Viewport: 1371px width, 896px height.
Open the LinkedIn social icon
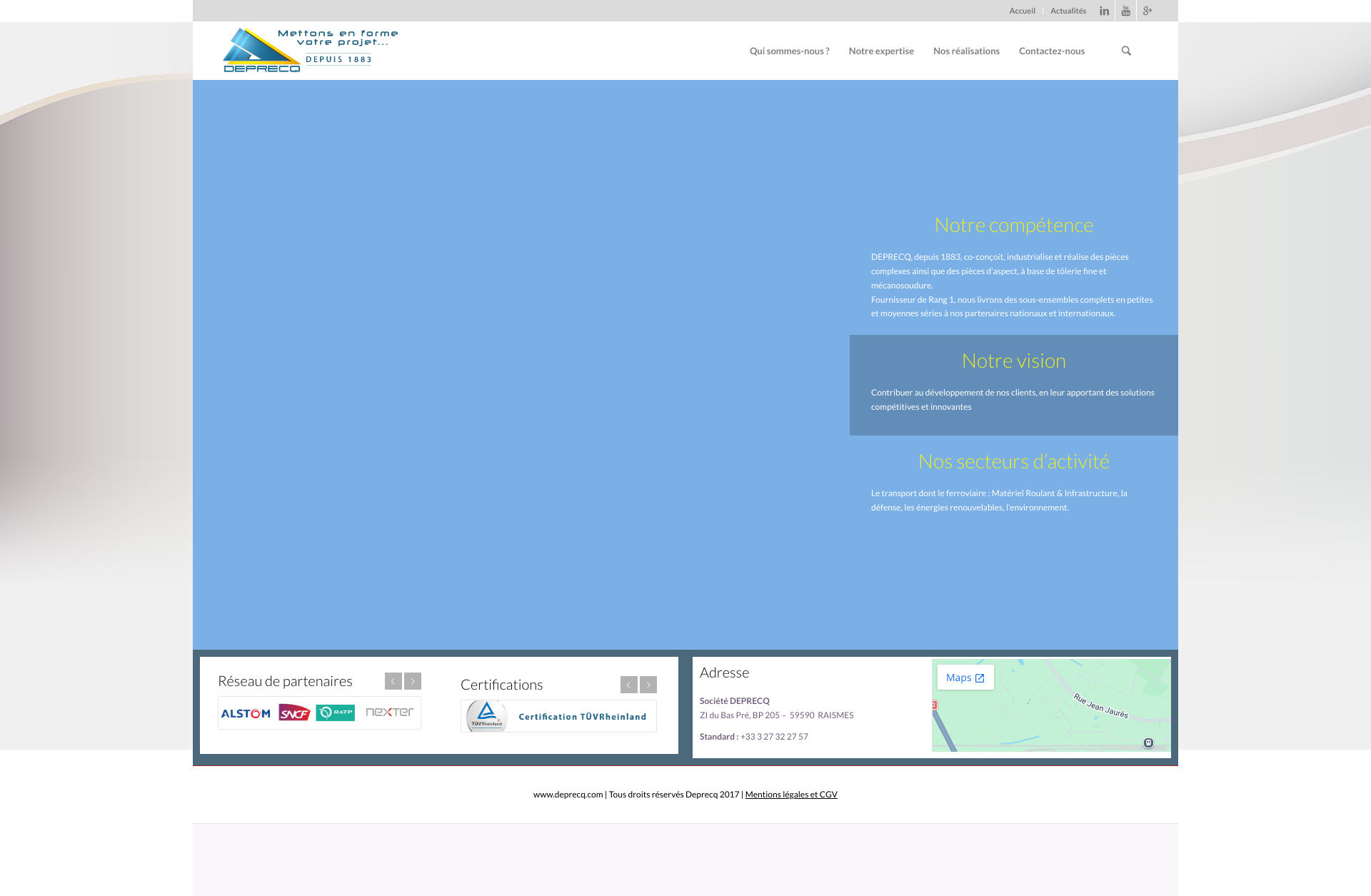(x=1104, y=11)
